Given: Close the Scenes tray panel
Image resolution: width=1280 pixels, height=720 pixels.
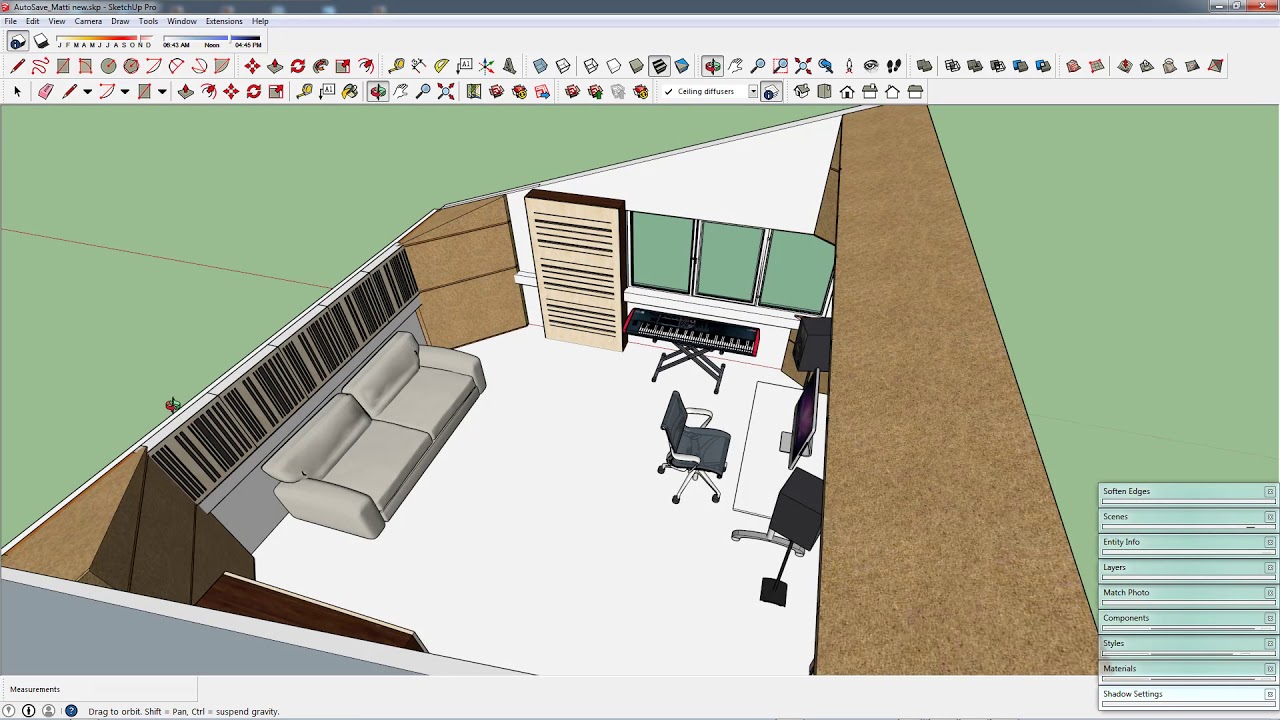Looking at the screenshot, I should tap(1270, 517).
